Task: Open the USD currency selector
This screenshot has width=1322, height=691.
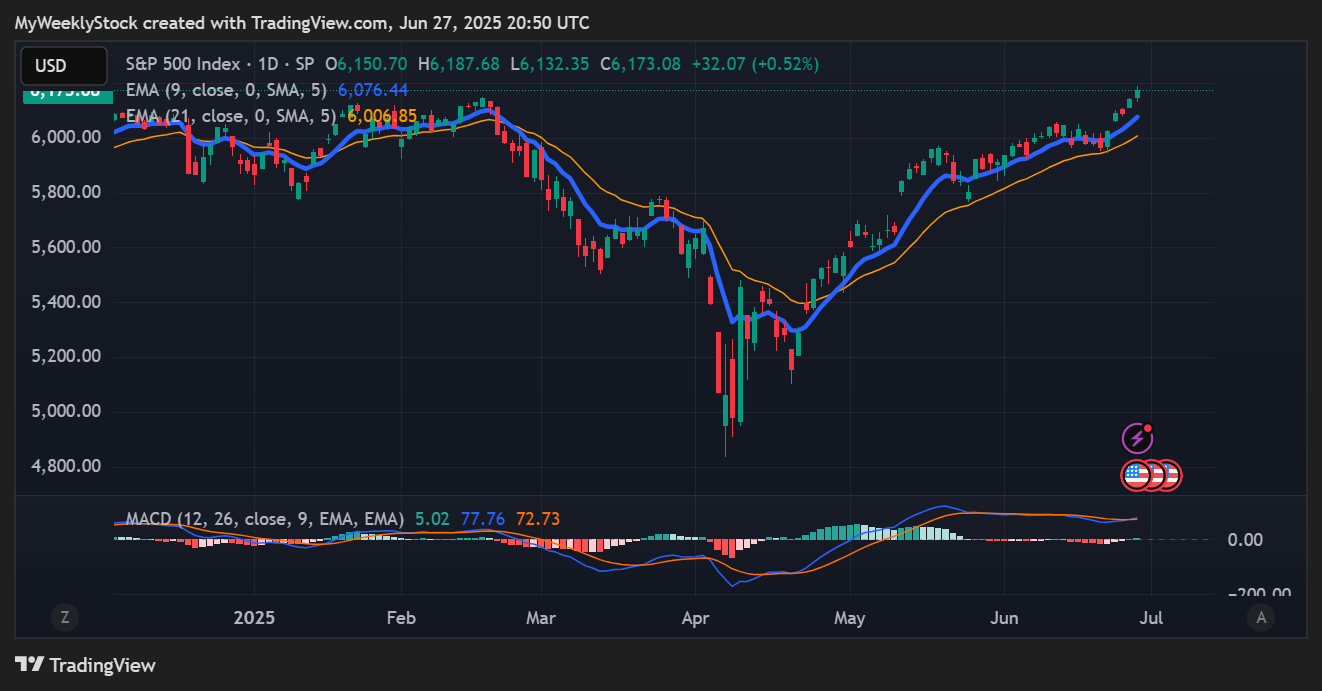Action: click(64, 66)
